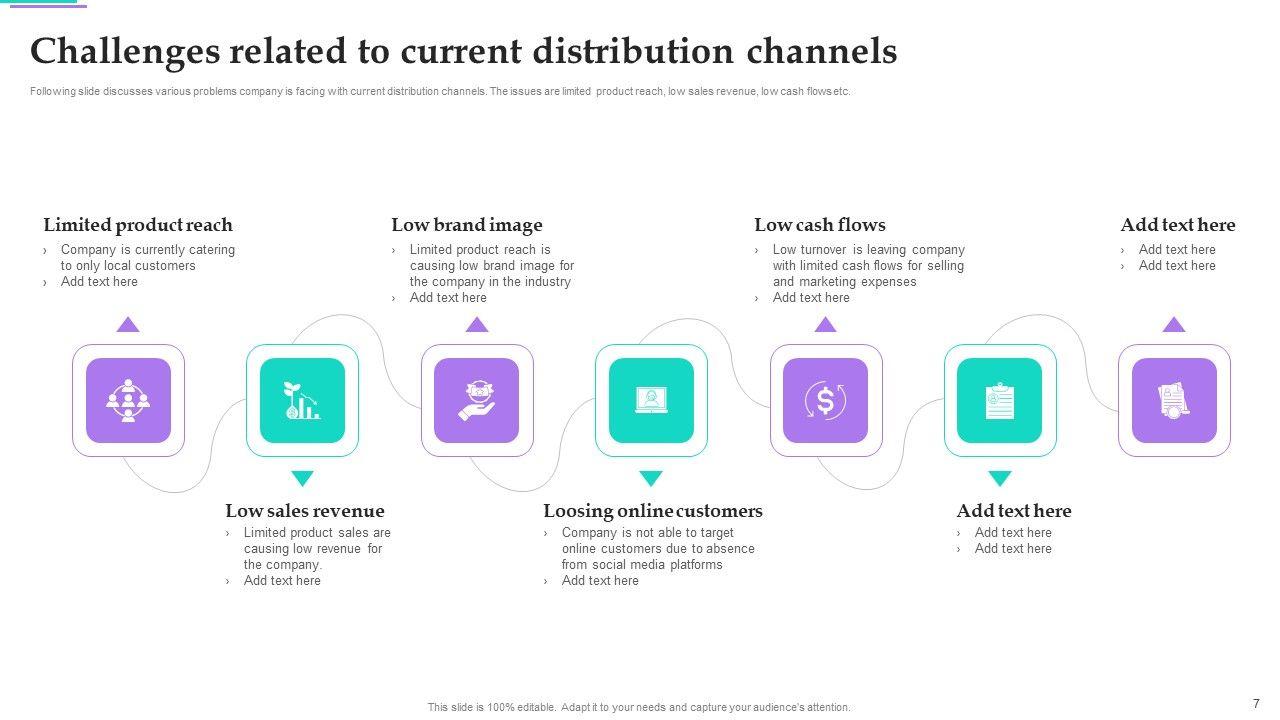This screenshot has height=720, width=1280.
Task: Click teal triangle above bottom Add text here heading
Action: click(x=1000, y=479)
